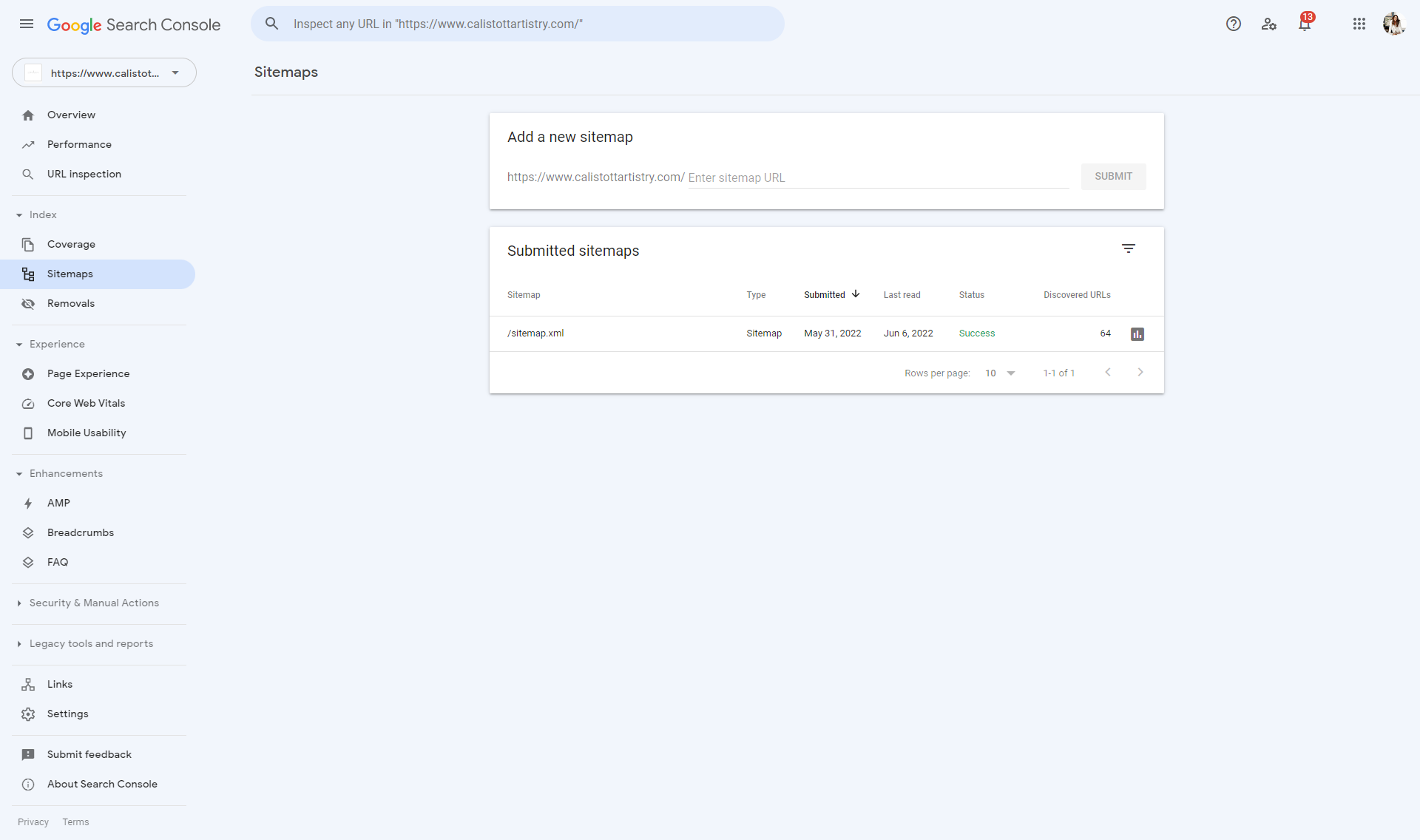Collapse the Enhancements section

pos(19,474)
